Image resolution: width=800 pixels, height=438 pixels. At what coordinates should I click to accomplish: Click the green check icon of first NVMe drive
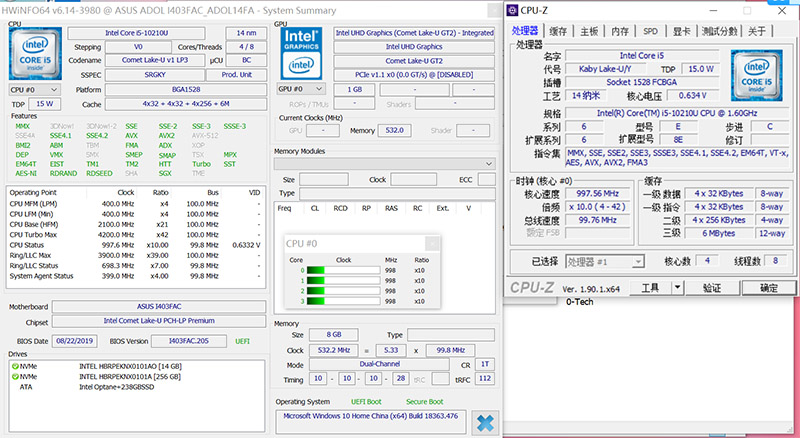[x=15, y=367]
